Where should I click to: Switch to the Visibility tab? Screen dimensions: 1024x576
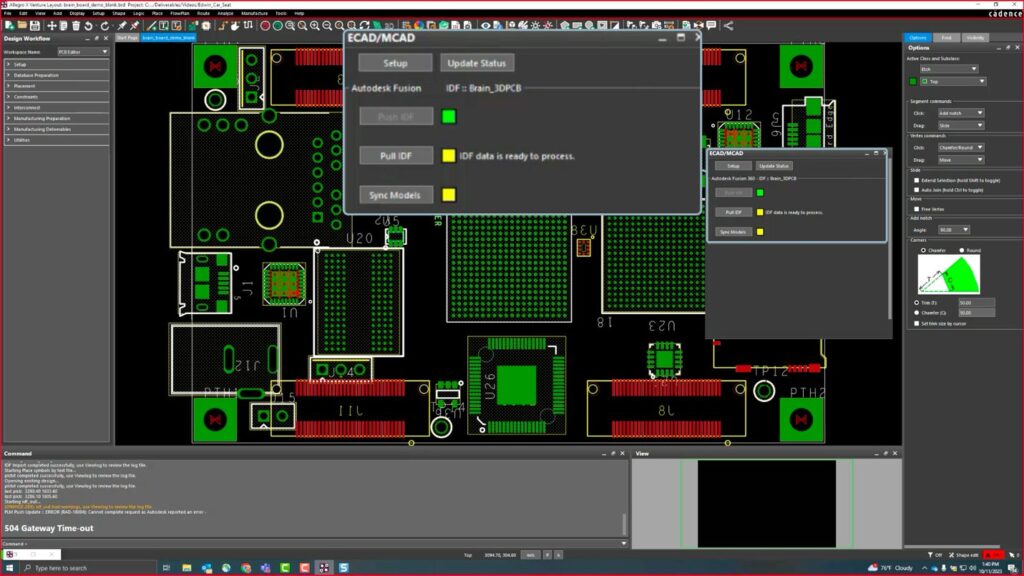975,37
